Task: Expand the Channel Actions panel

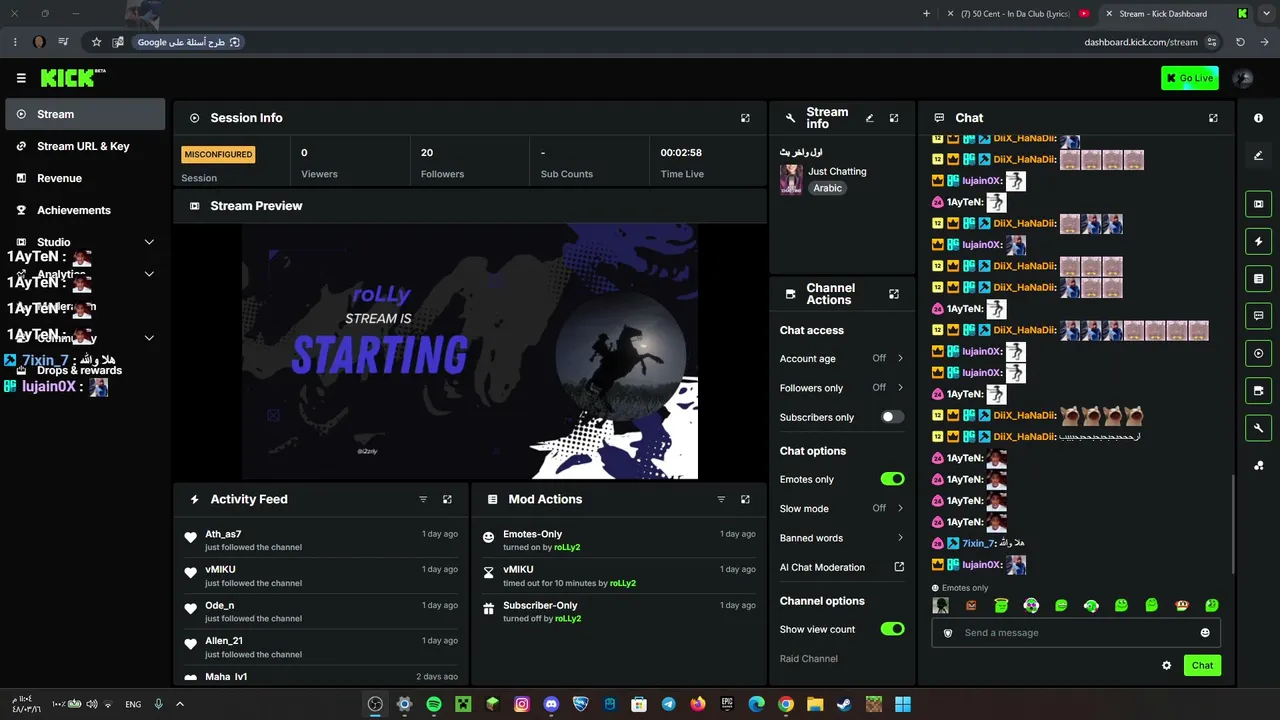Action: pyautogui.click(x=894, y=294)
